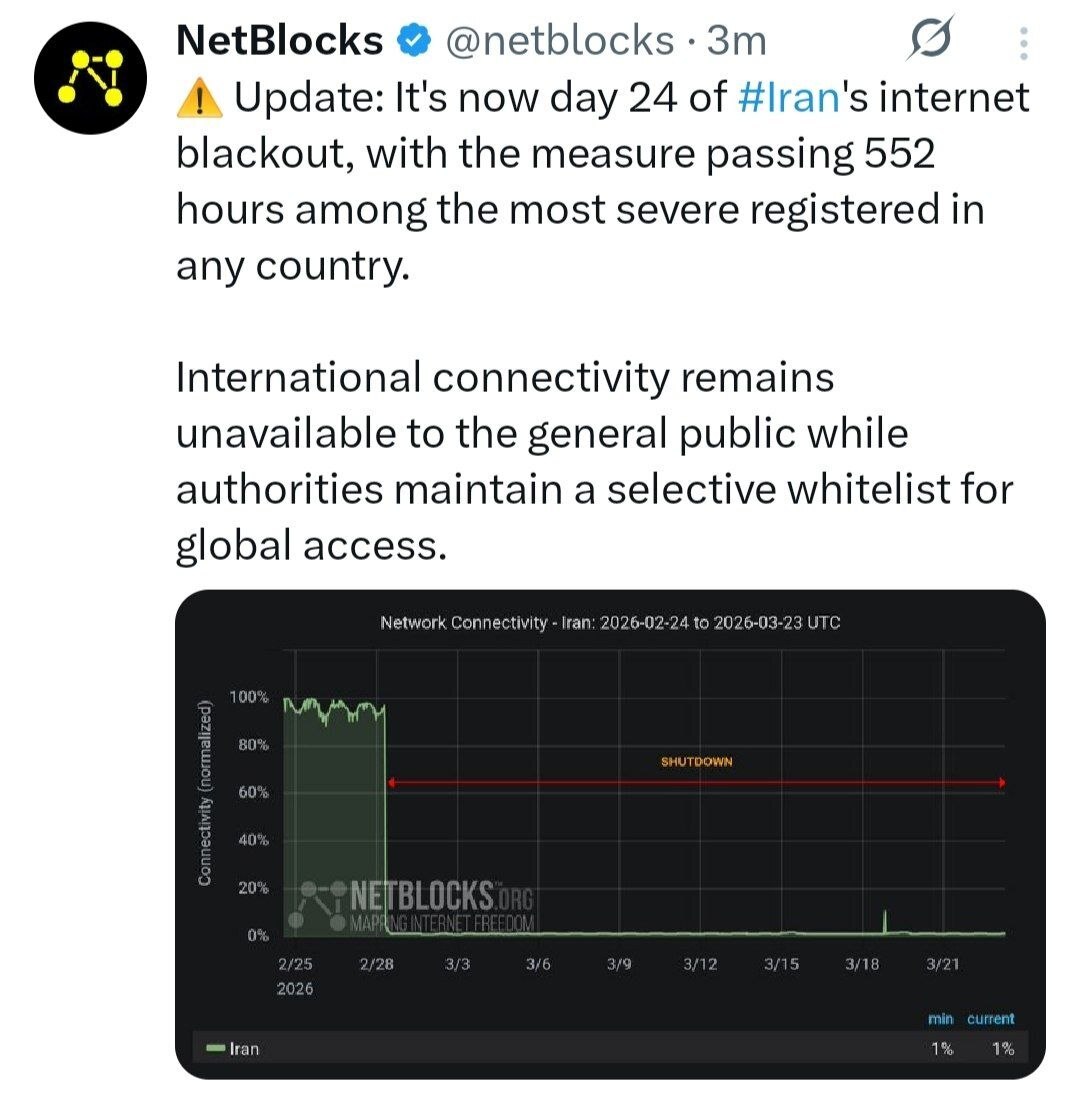This screenshot has width=1080, height=1095.
Task: Click the SHUTDOWN label on chart
Action: pos(696,762)
